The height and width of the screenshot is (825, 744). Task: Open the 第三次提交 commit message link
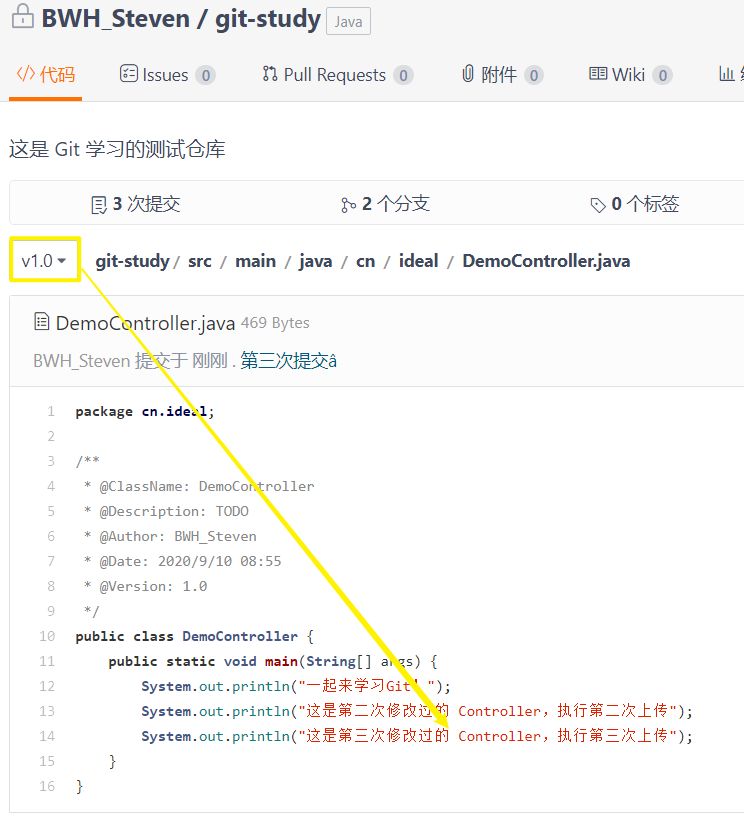(288, 361)
